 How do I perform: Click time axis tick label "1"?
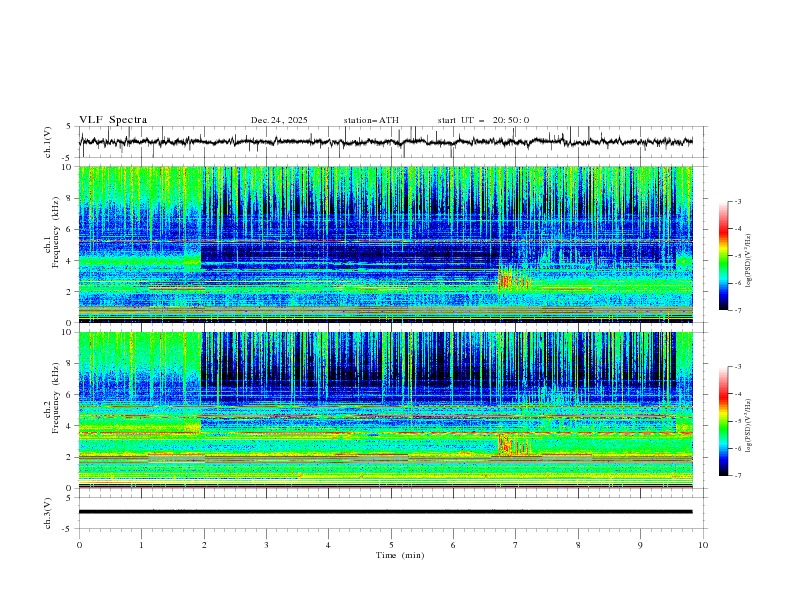point(141,545)
